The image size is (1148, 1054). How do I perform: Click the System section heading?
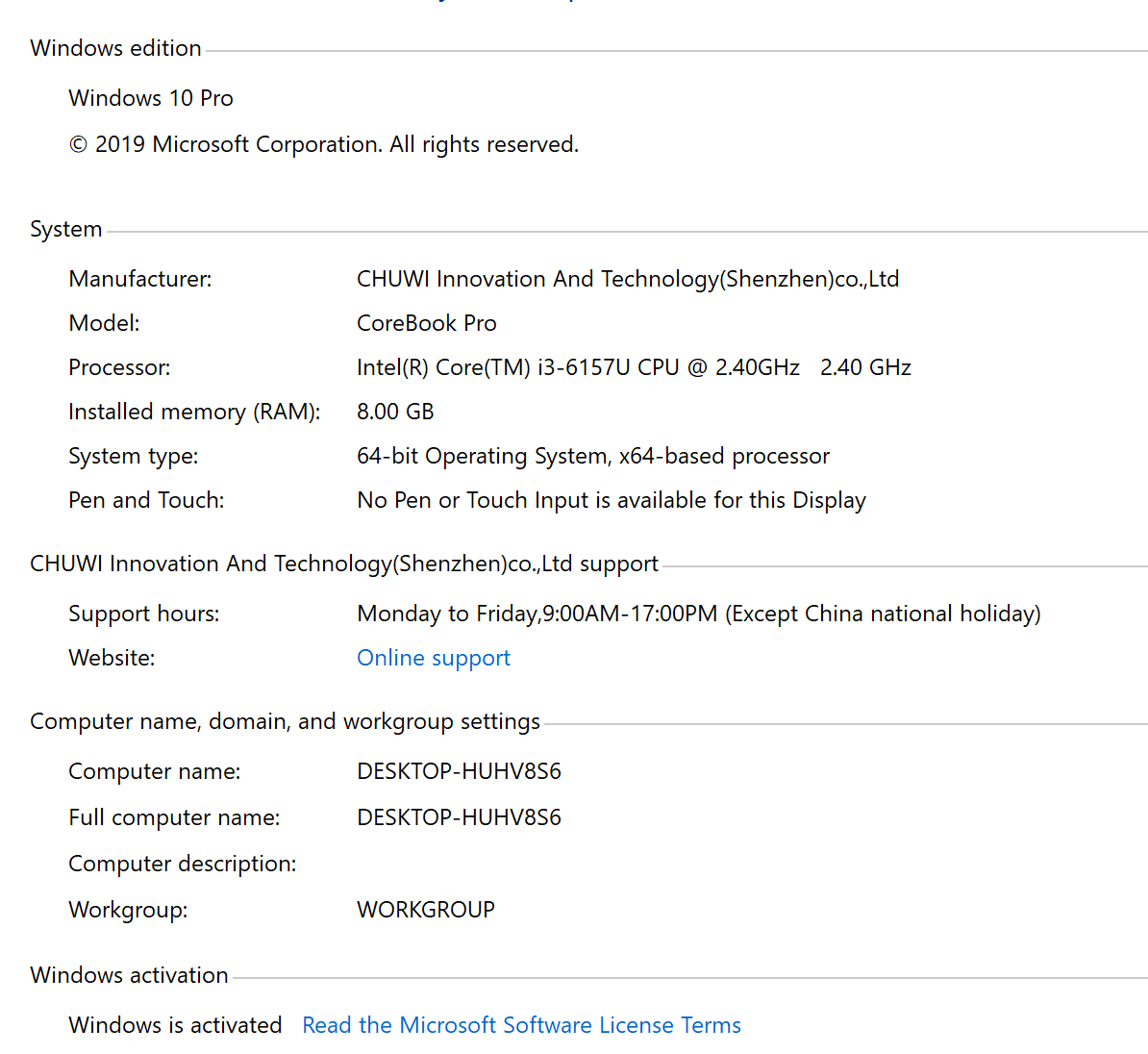[66, 229]
